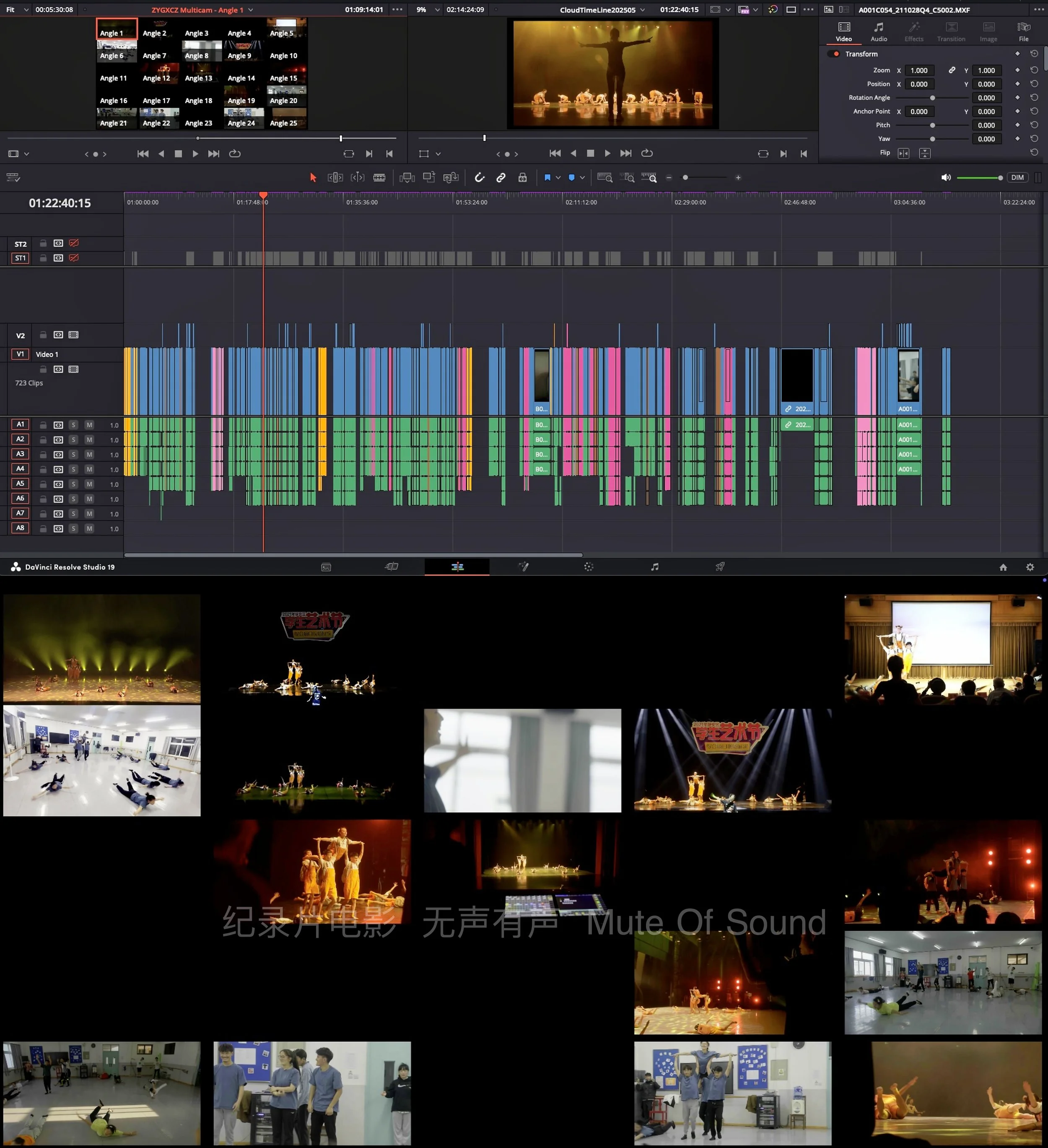Click the Insert Clip toolbar icon
The height and width of the screenshot is (1148, 1048).
[x=407, y=178]
